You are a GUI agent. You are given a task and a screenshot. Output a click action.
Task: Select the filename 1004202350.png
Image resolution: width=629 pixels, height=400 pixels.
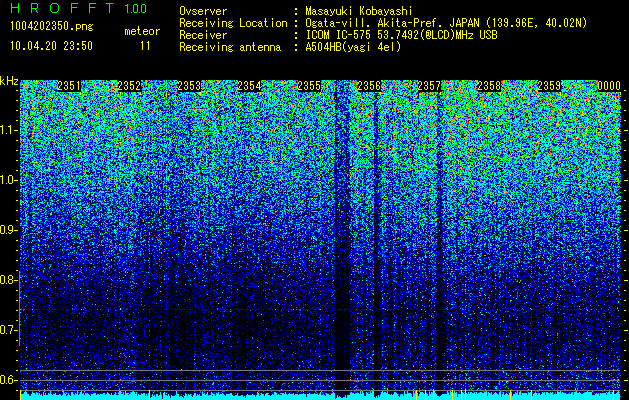[x=52, y=26]
